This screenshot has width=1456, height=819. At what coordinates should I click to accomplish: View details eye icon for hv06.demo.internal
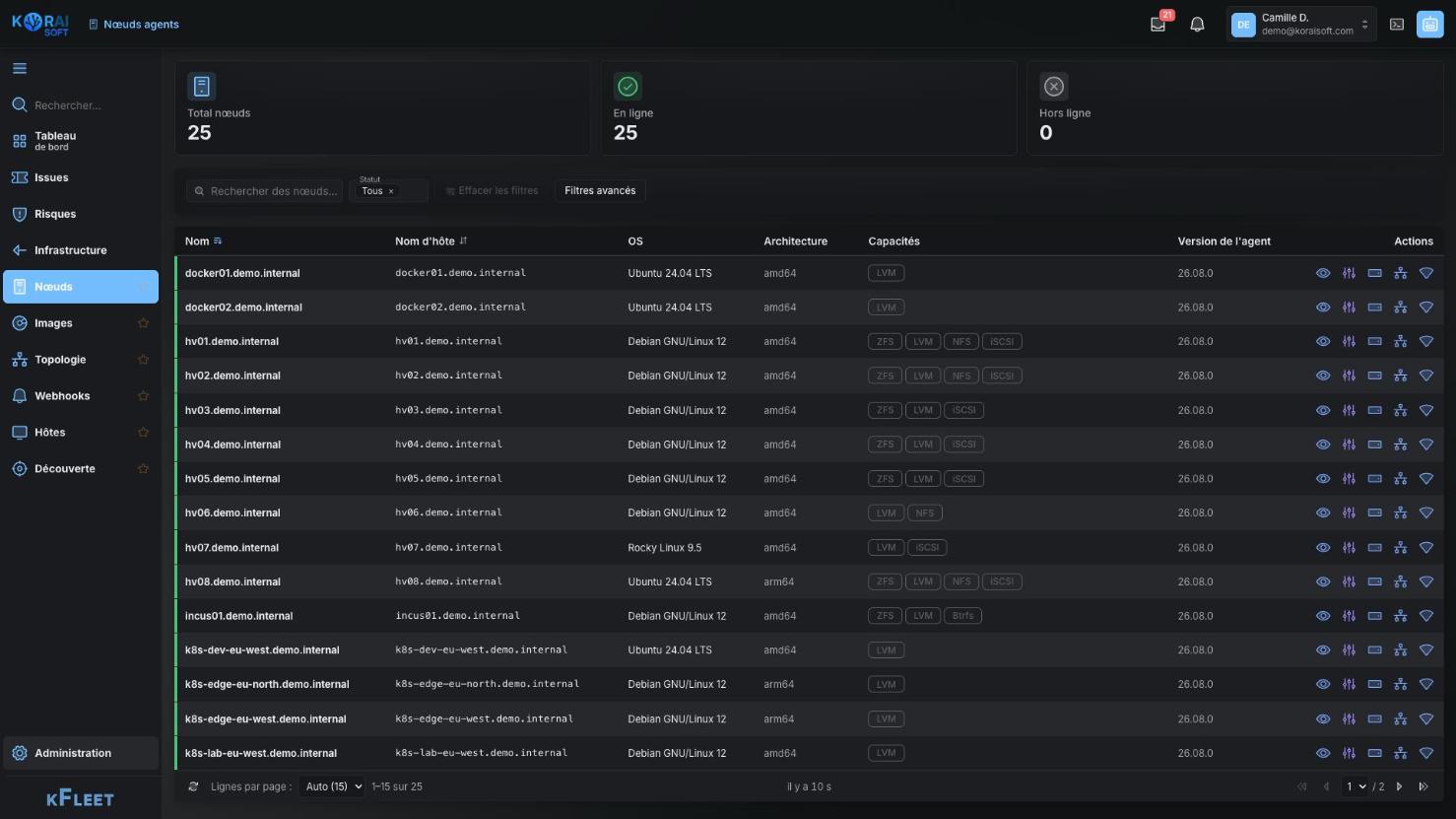[x=1323, y=512]
